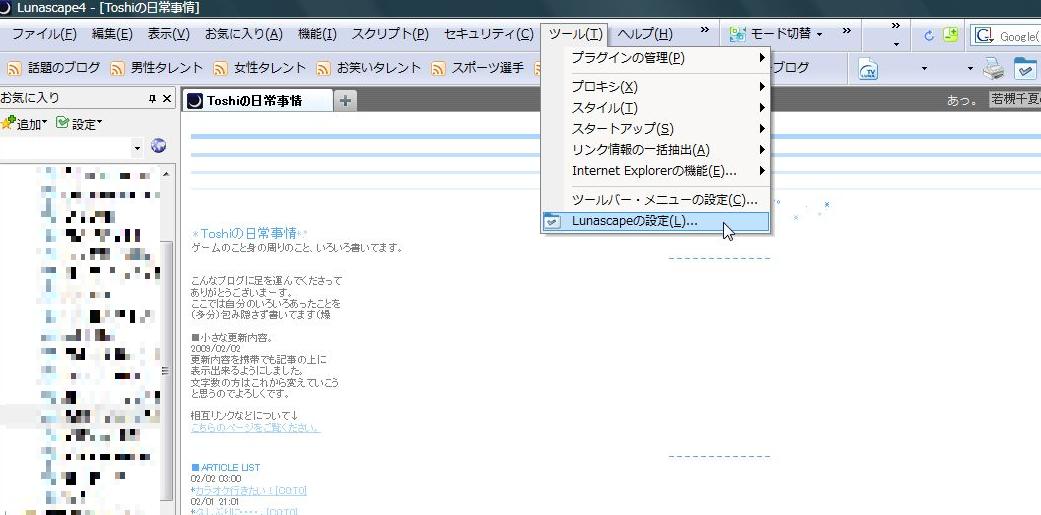Click the モード切替 mode switch icon

[738, 34]
